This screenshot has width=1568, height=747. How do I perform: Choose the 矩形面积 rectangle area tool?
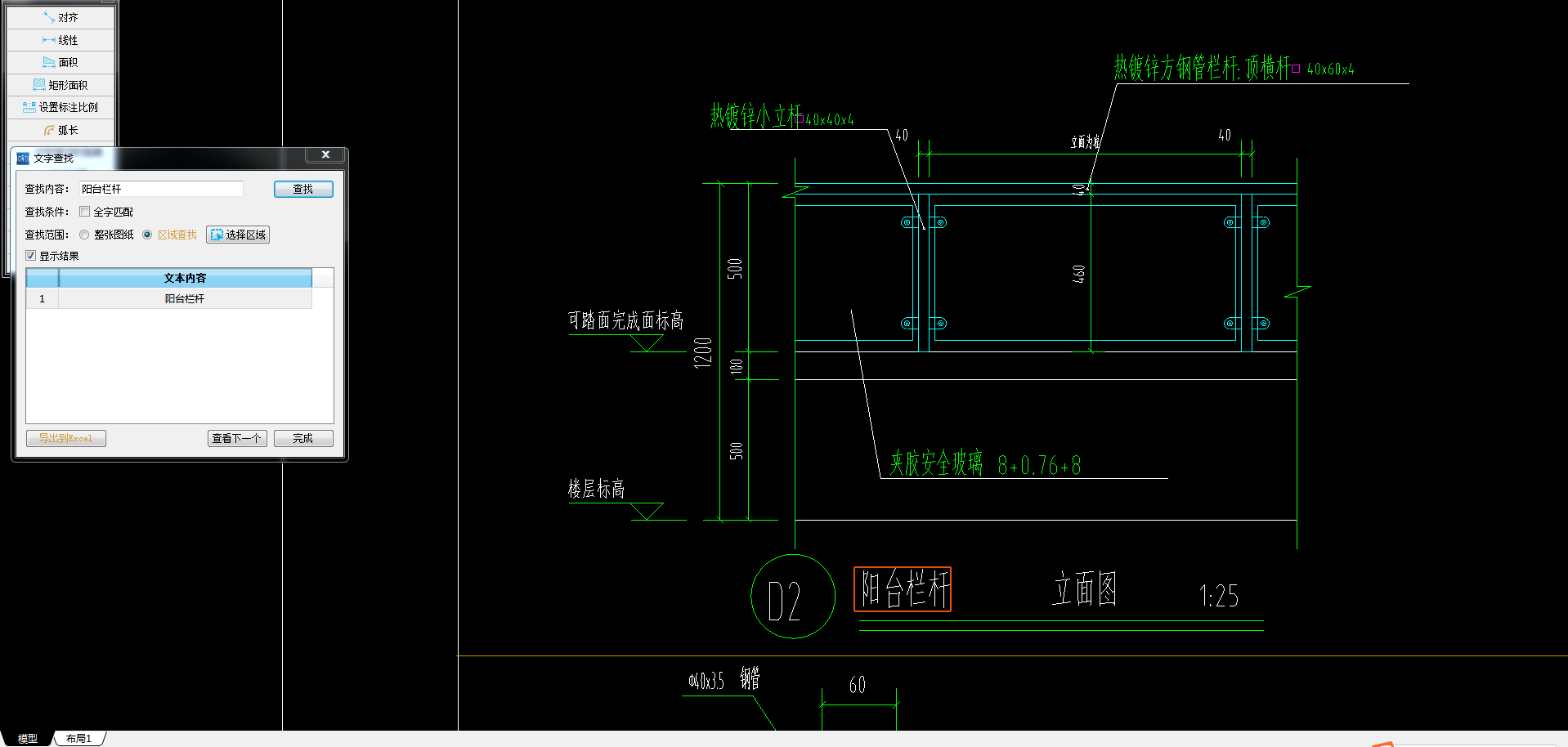pyautogui.click(x=60, y=85)
